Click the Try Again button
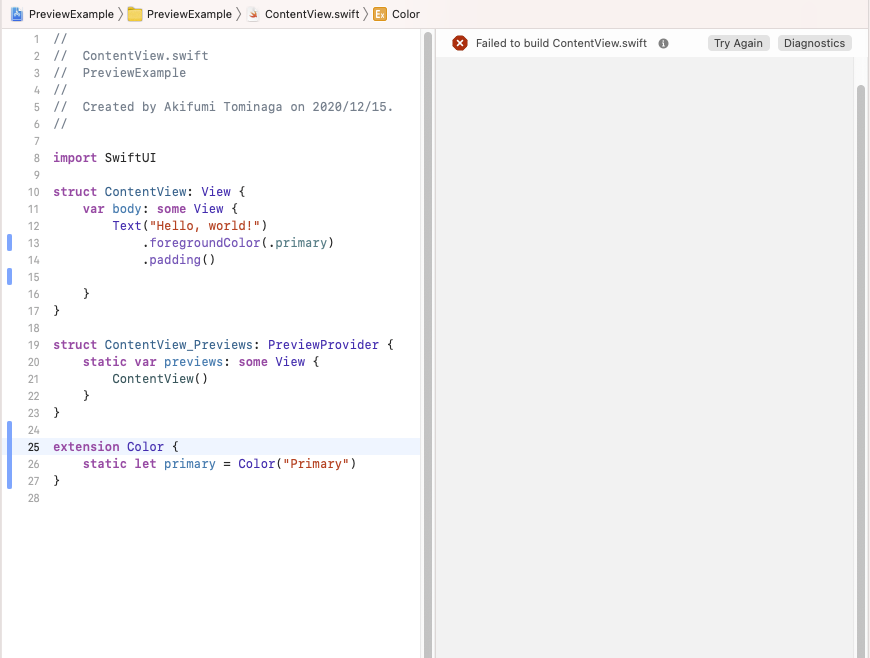The width and height of the screenshot is (870, 658). pyautogui.click(x=739, y=43)
